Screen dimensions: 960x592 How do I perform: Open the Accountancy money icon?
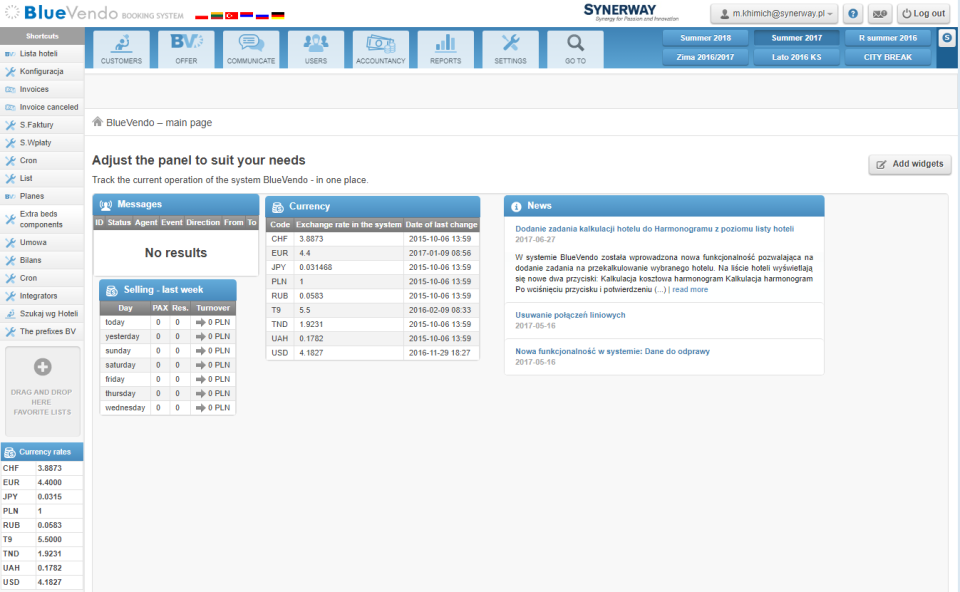point(381,49)
